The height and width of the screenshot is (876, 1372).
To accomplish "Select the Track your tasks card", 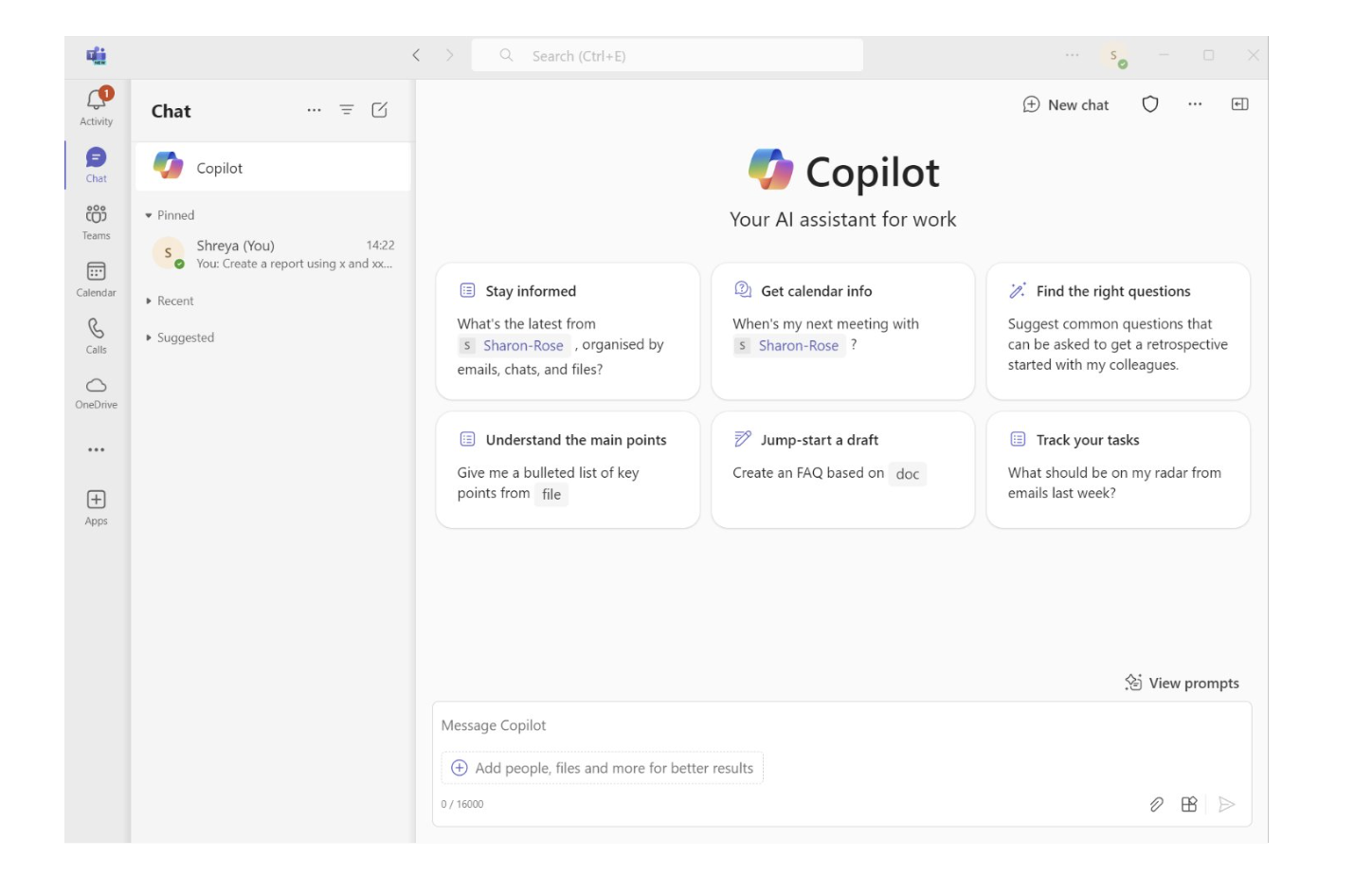I will [x=1118, y=469].
